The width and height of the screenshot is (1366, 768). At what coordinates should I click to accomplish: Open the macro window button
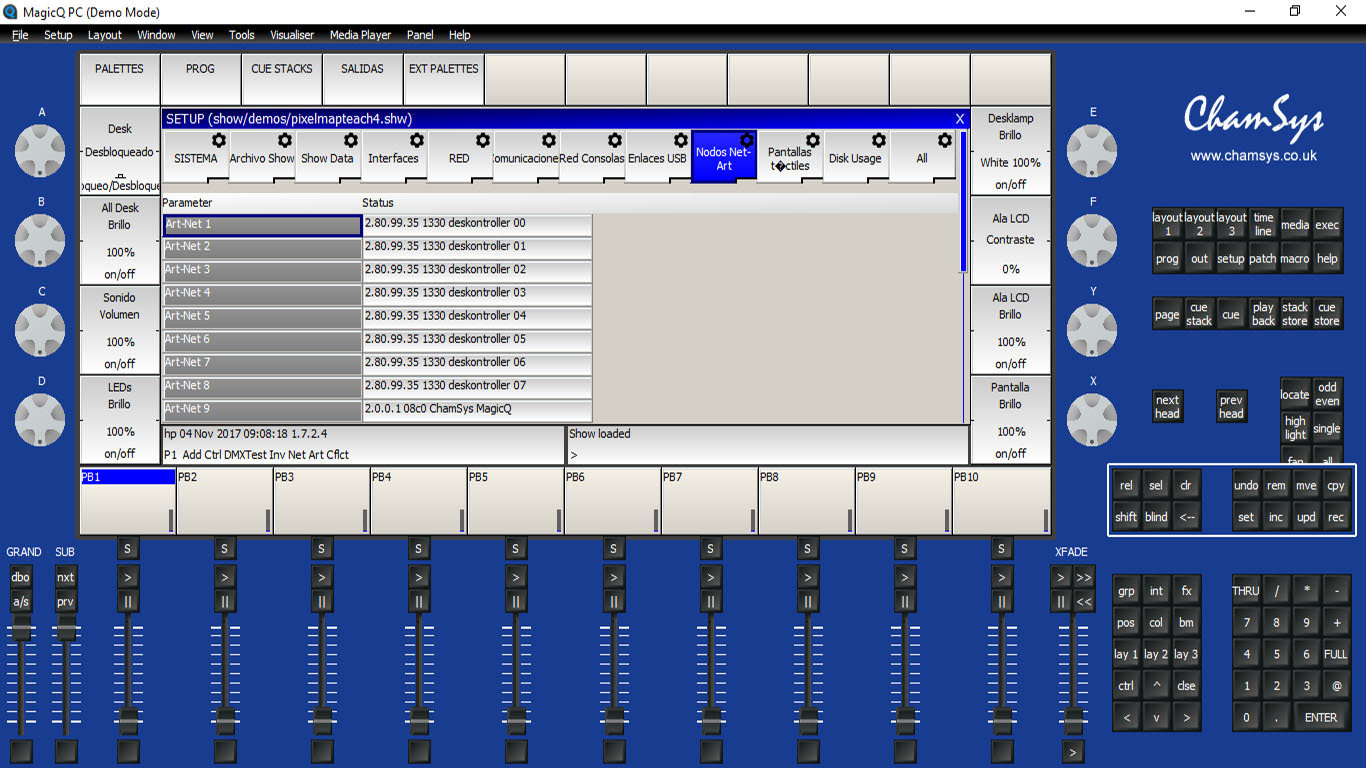click(1295, 258)
